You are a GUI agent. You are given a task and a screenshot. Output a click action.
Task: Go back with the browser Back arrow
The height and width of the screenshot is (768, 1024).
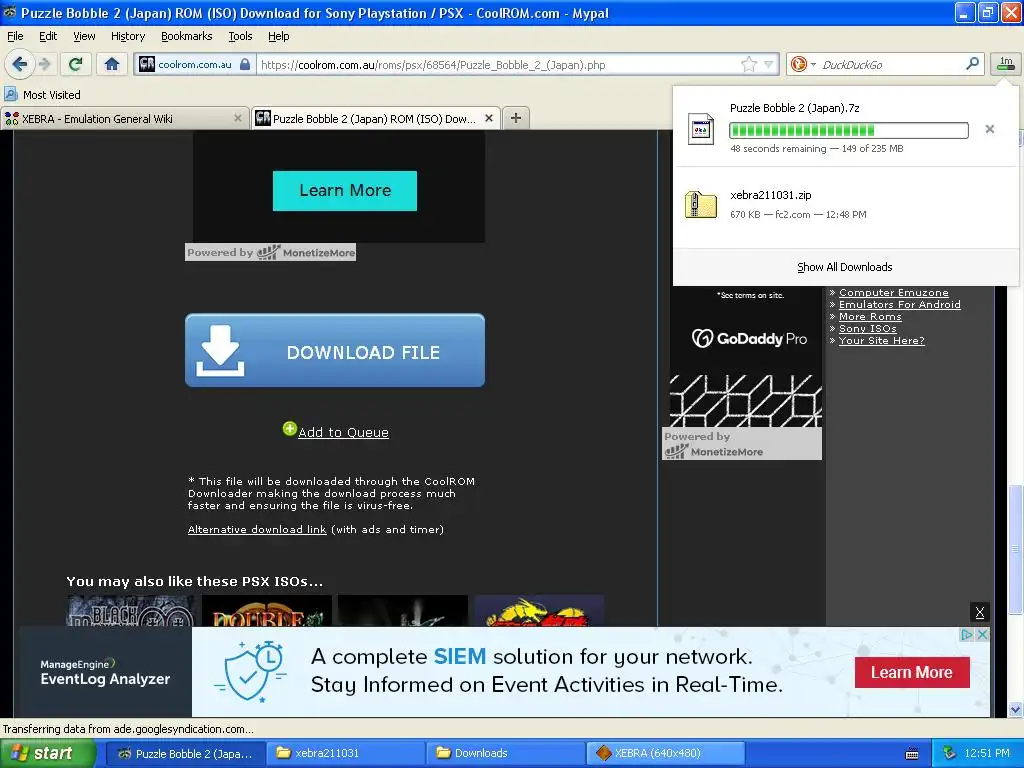19,64
